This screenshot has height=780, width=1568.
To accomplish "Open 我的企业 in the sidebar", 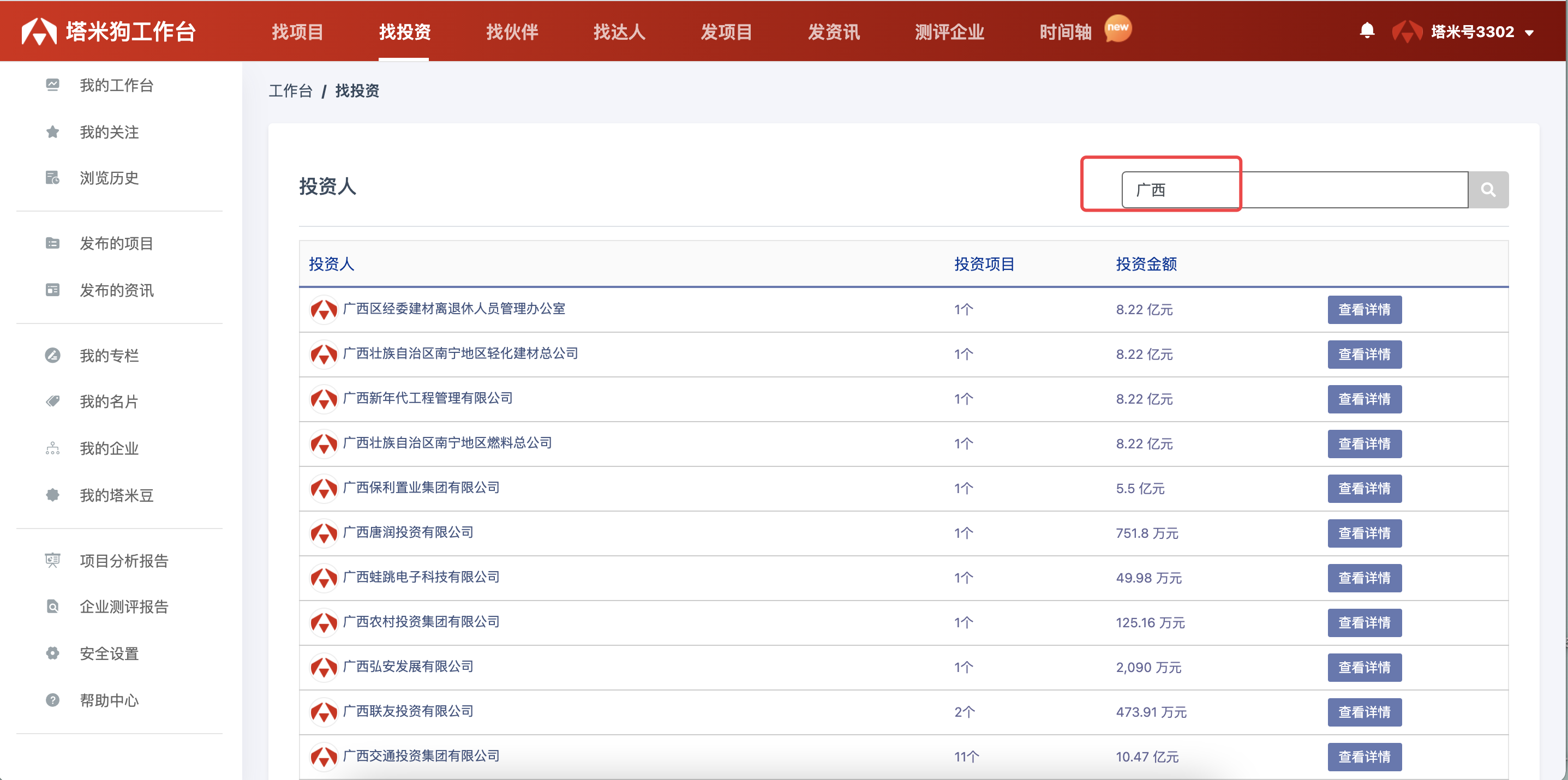I will pos(110,448).
